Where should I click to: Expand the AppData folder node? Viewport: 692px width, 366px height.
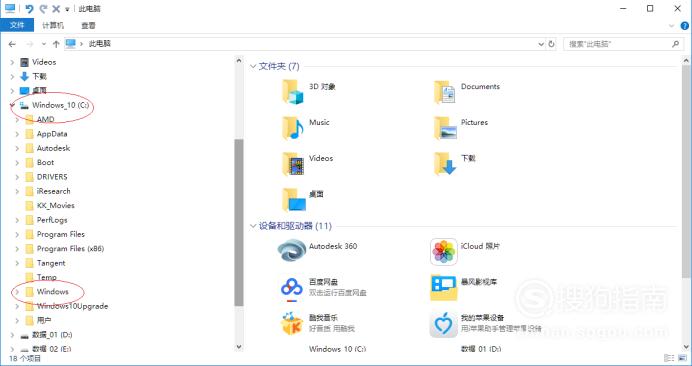17,134
